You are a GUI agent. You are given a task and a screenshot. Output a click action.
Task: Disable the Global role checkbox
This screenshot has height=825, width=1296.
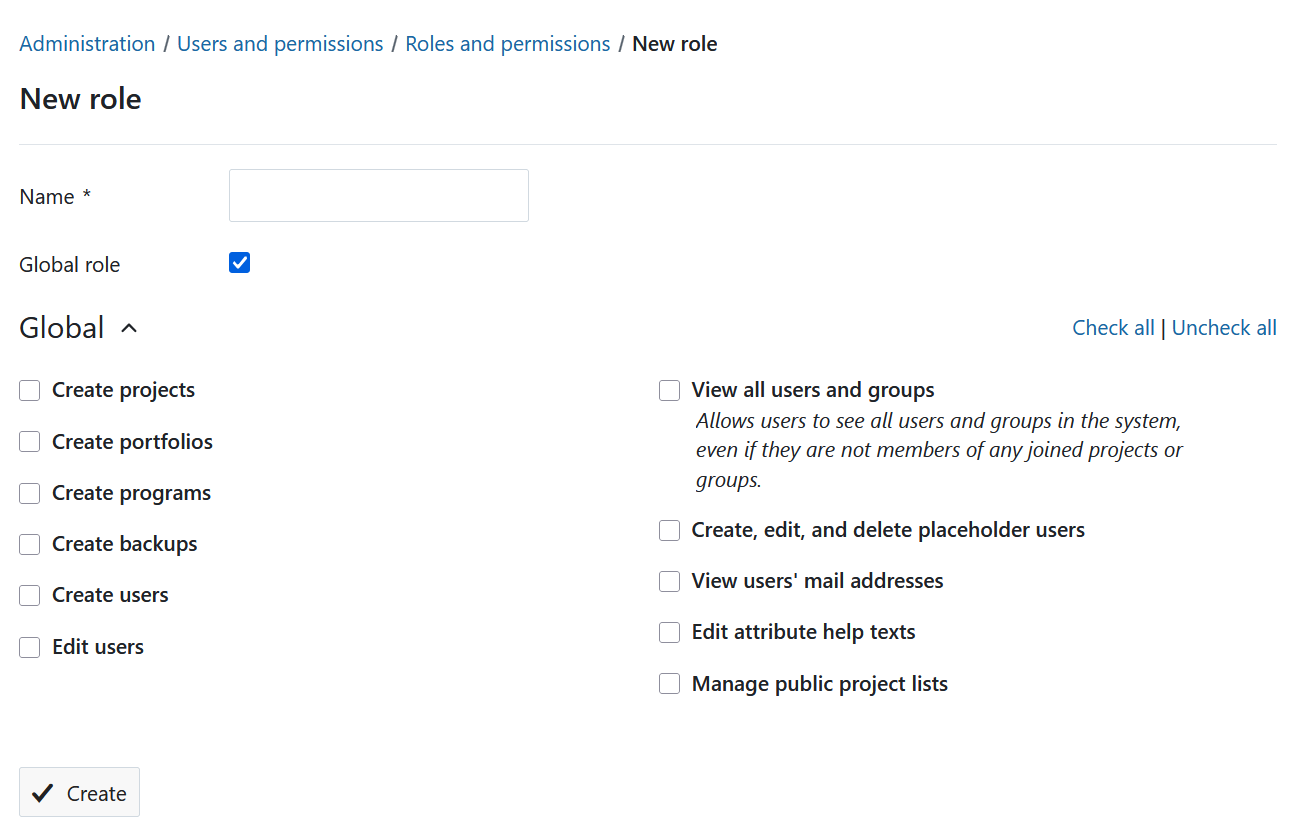(x=239, y=262)
